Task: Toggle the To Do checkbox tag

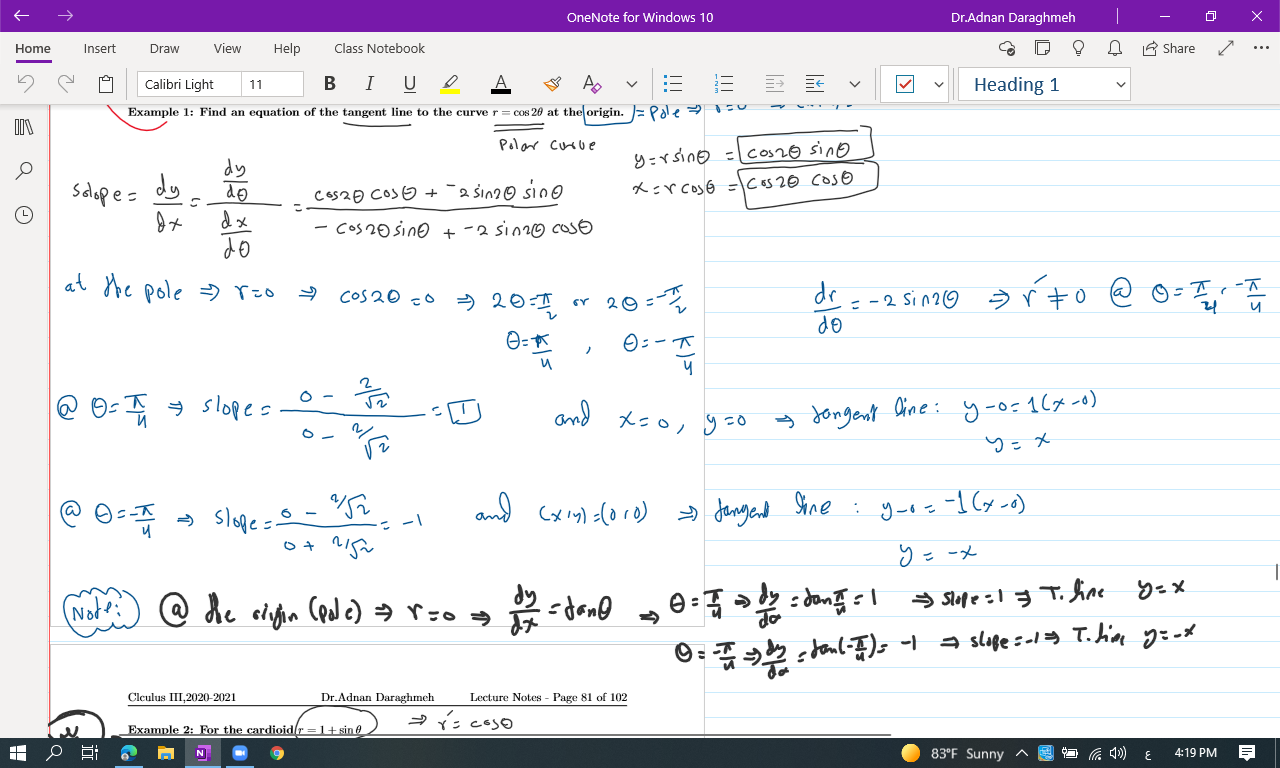Action: coord(905,84)
